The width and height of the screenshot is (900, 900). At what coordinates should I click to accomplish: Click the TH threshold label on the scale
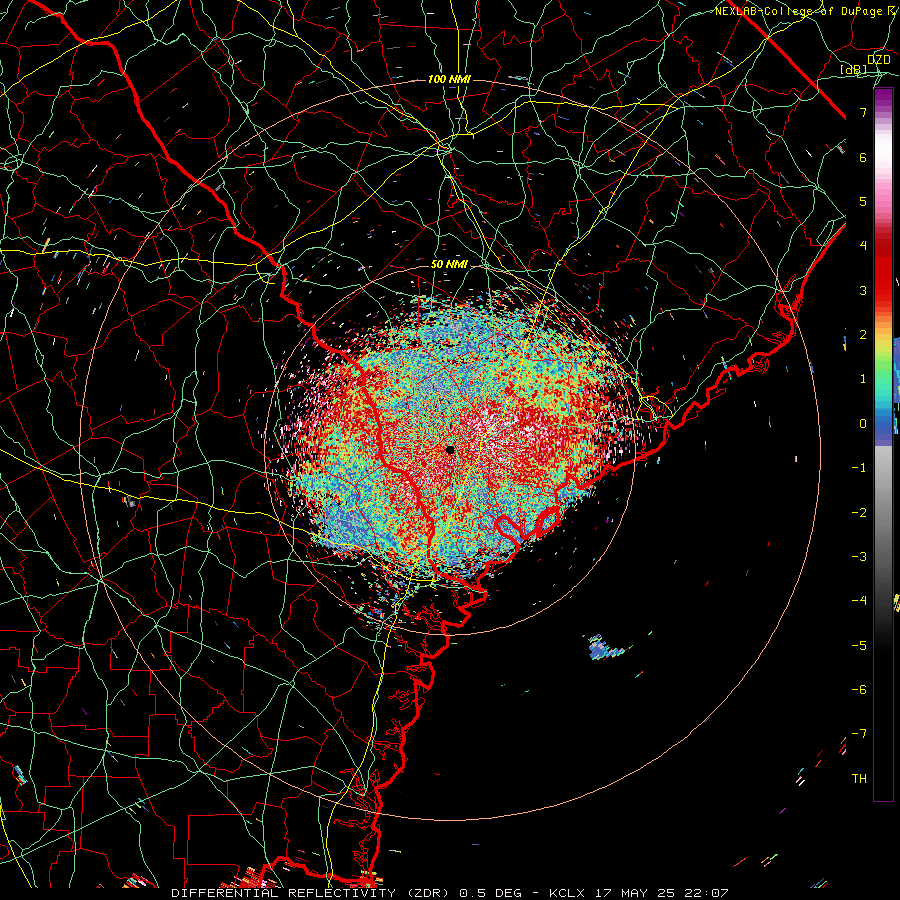tap(859, 779)
